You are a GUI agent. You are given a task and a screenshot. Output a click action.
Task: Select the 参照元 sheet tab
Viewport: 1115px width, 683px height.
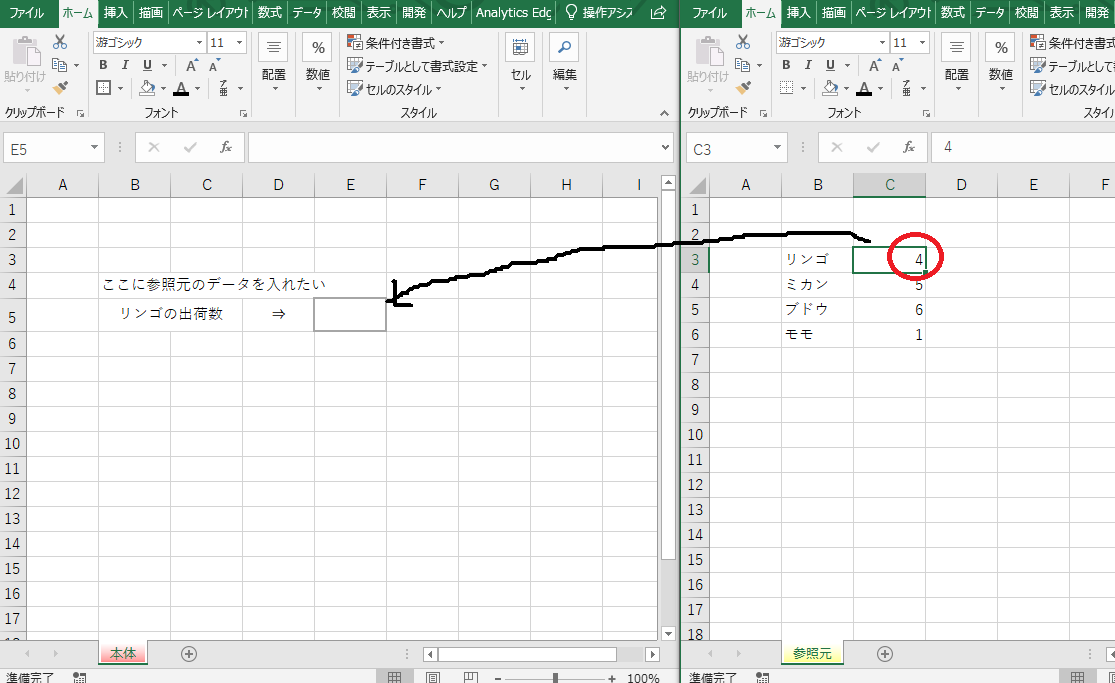812,653
